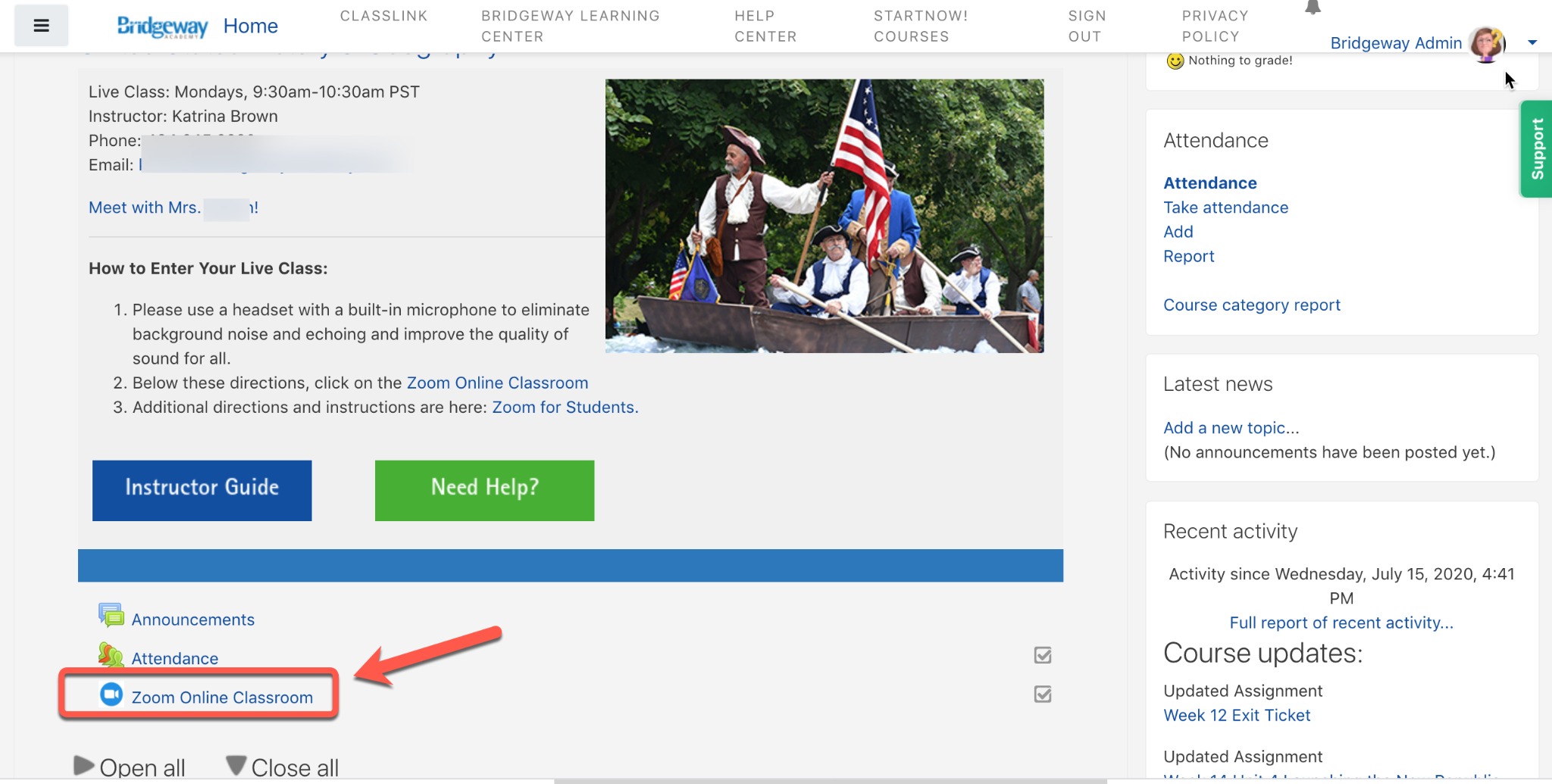Image resolution: width=1552 pixels, height=784 pixels.
Task: Launch Zoom Online Classroom activity link
Action: coord(222,697)
